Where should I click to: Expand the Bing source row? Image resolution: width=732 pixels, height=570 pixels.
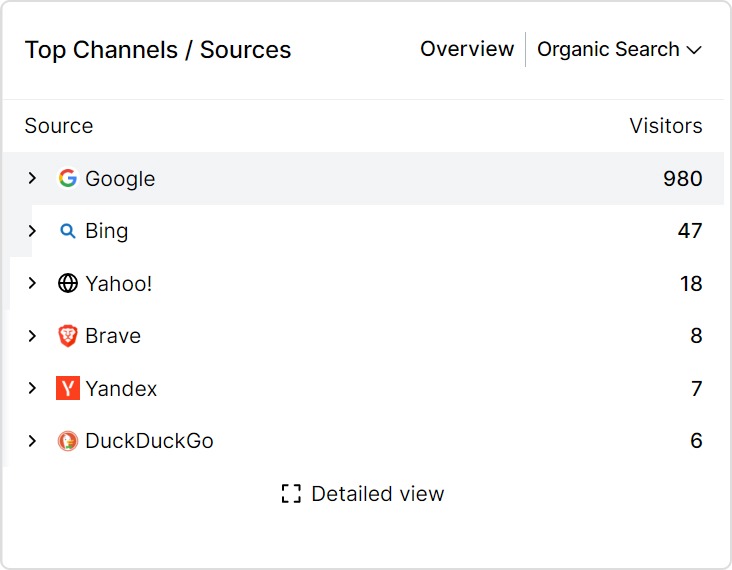[x=32, y=231]
